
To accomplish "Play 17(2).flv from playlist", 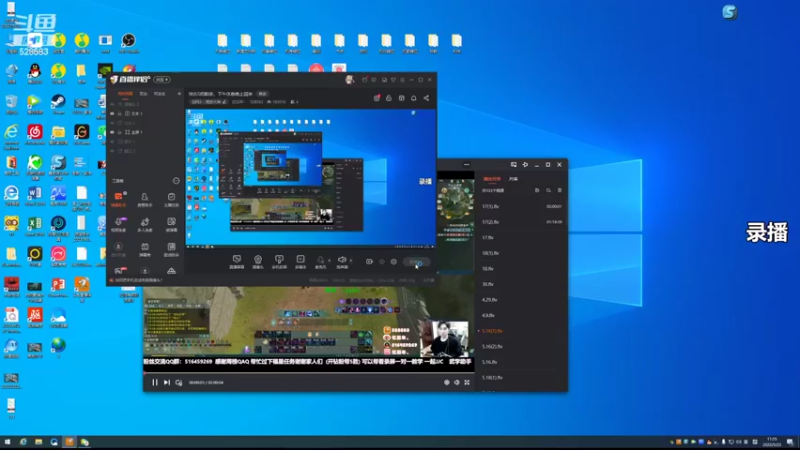I will point(522,222).
